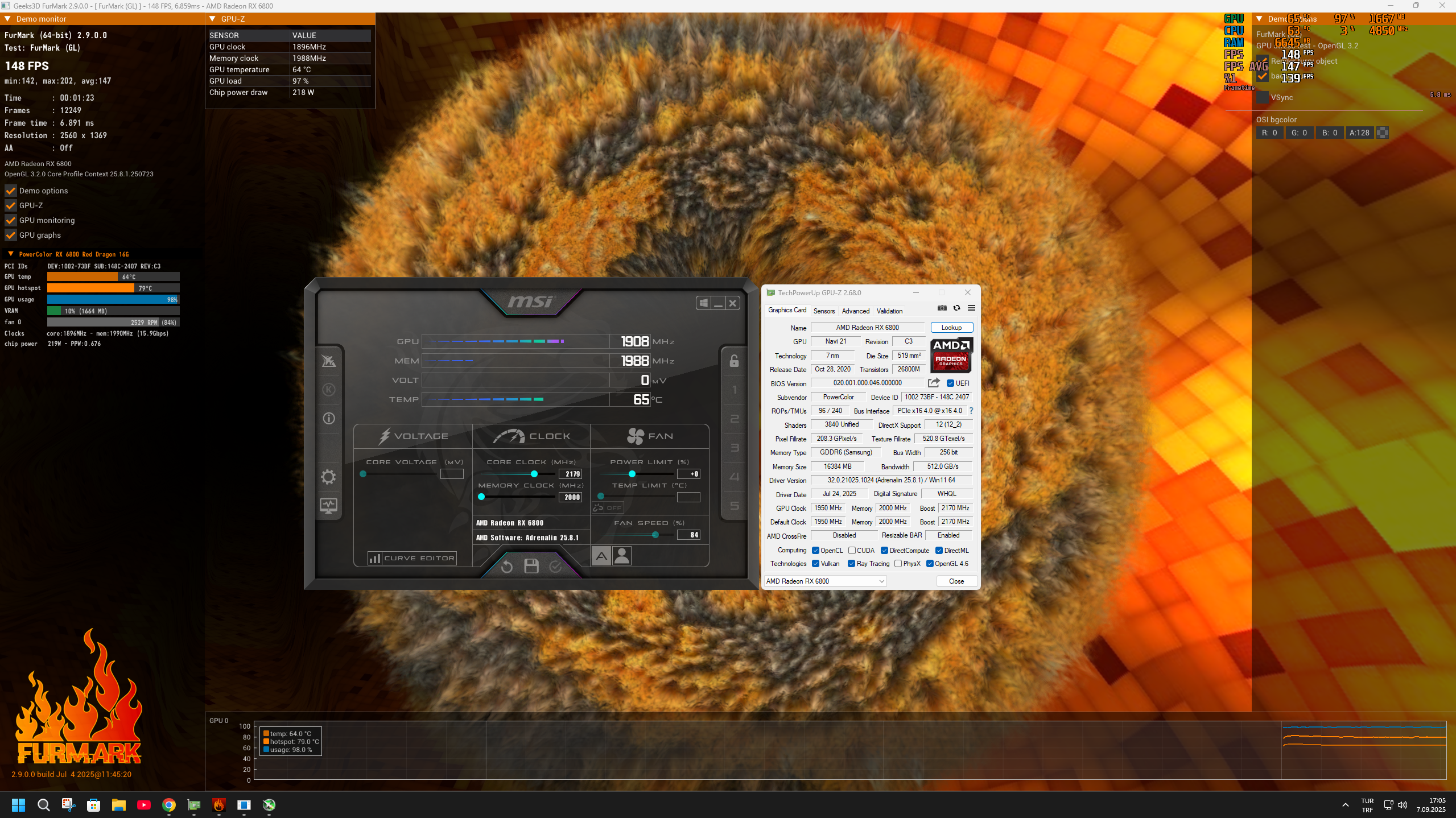Click the BIOS export share icon in GPU-Z
Viewport: 1456px width, 818px height.
(934, 383)
